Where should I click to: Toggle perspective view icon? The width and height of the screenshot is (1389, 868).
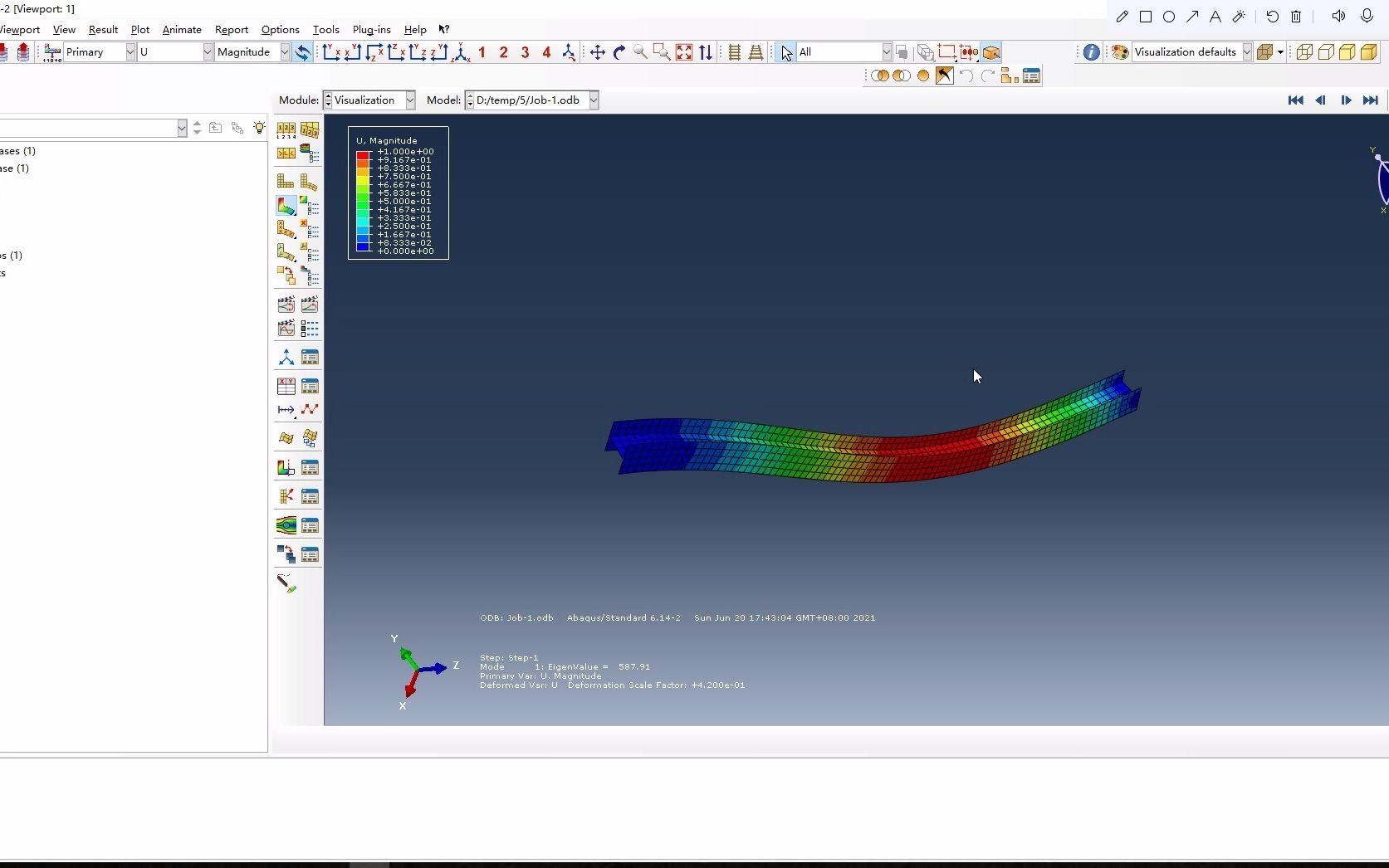click(756, 52)
